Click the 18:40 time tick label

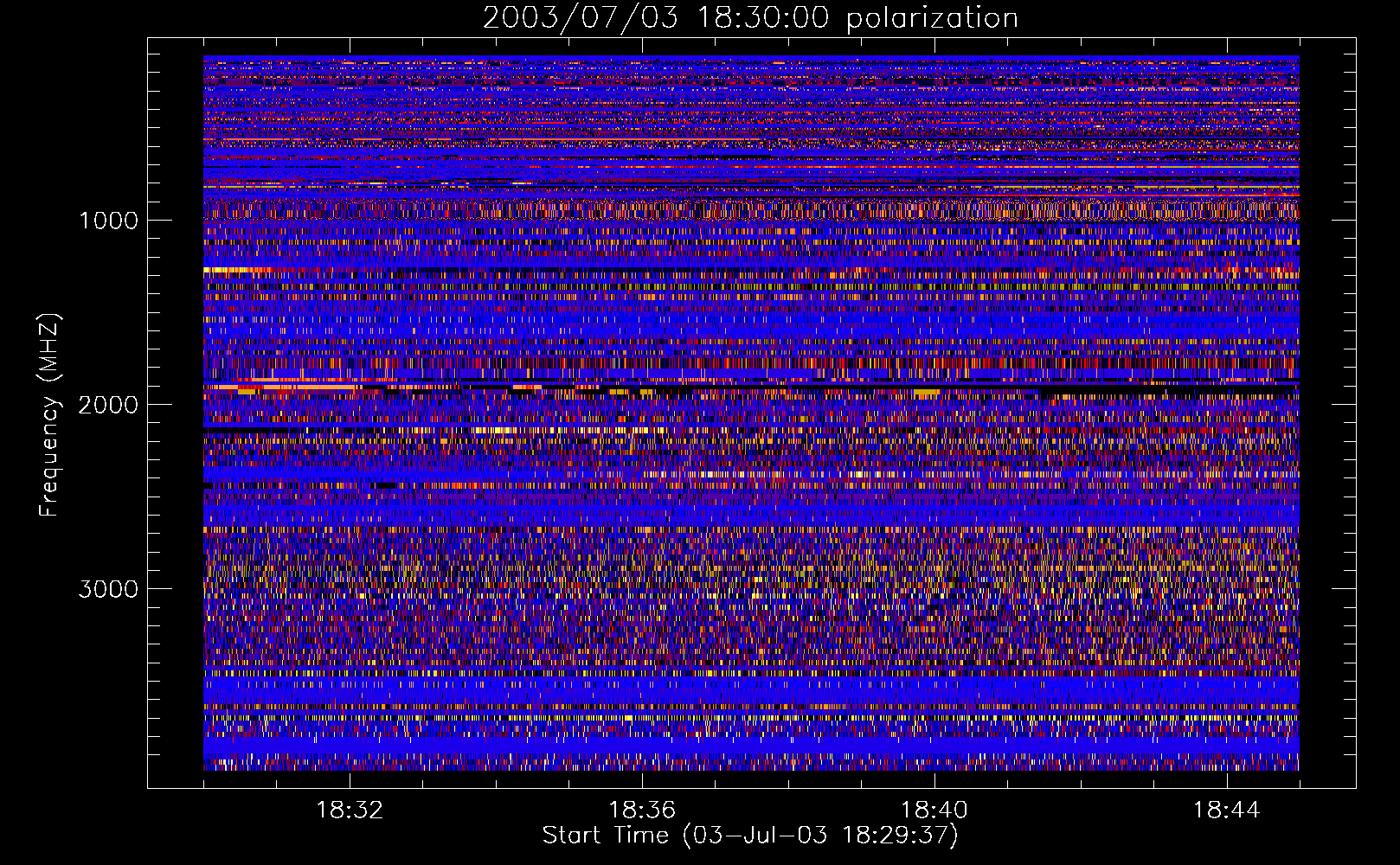coord(934,811)
